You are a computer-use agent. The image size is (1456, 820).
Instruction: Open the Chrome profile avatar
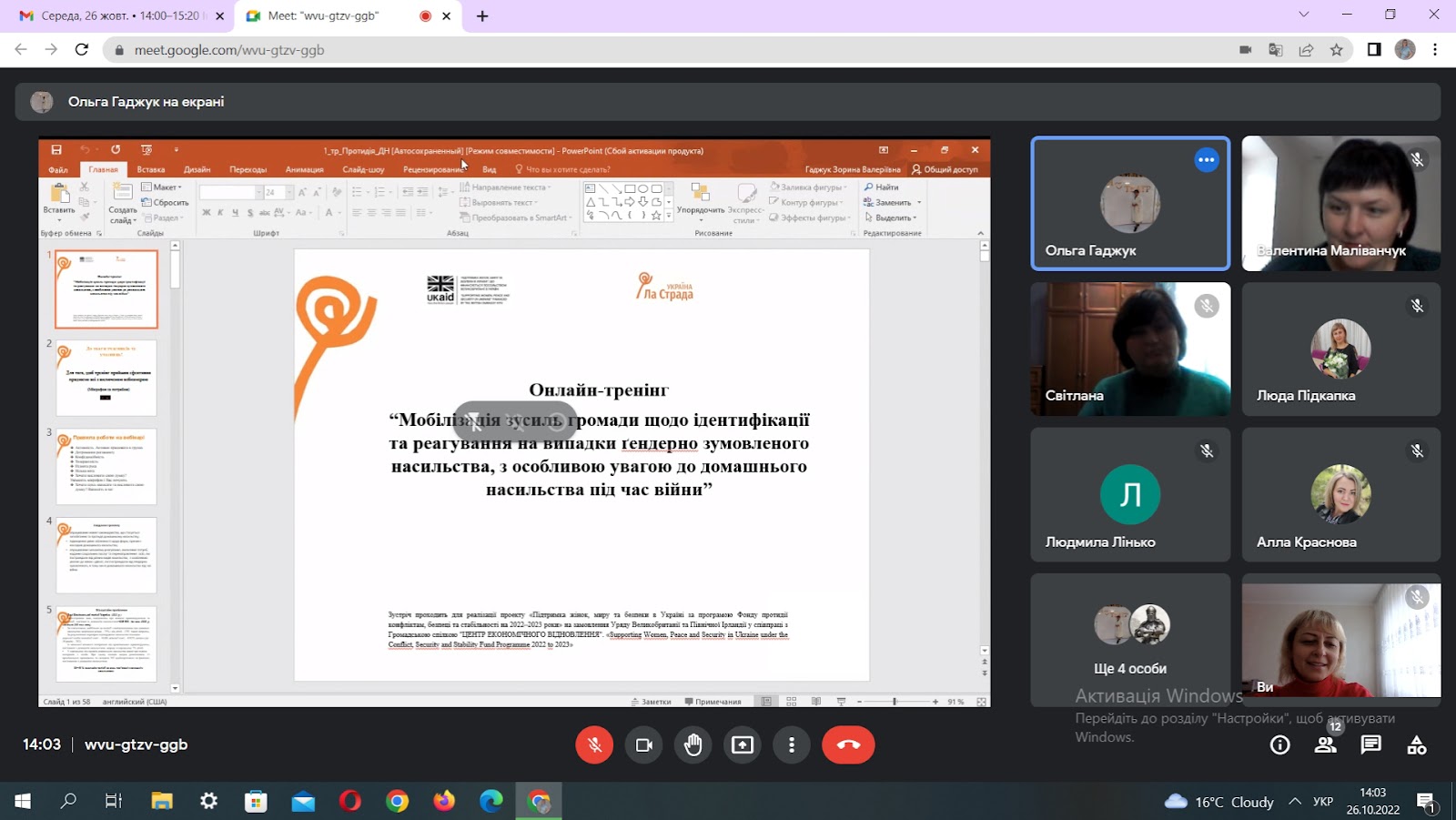click(x=1405, y=50)
